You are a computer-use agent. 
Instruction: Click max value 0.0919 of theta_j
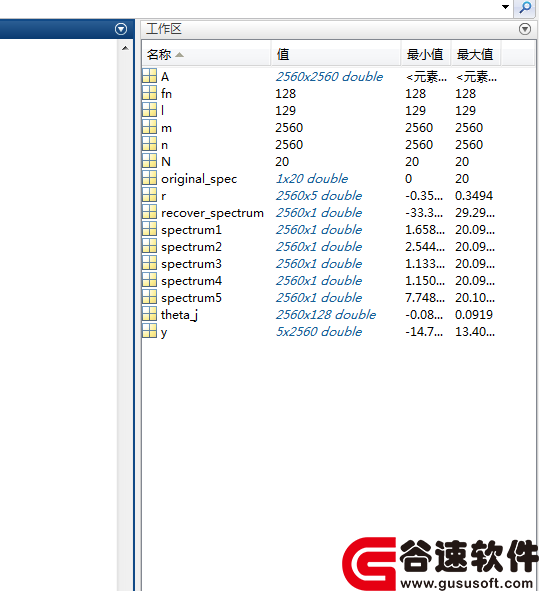474,315
